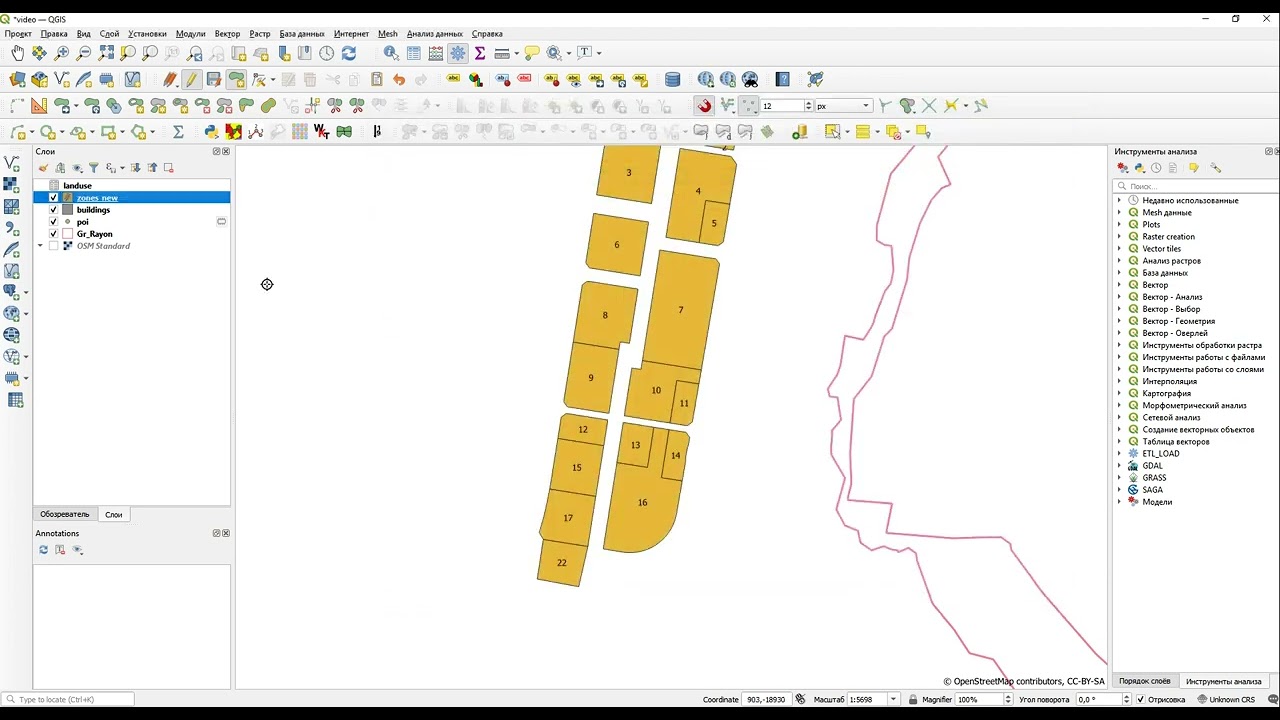Open the attribute table icon
The width and height of the screenshot is (1280, 720).
pos(414,53)
